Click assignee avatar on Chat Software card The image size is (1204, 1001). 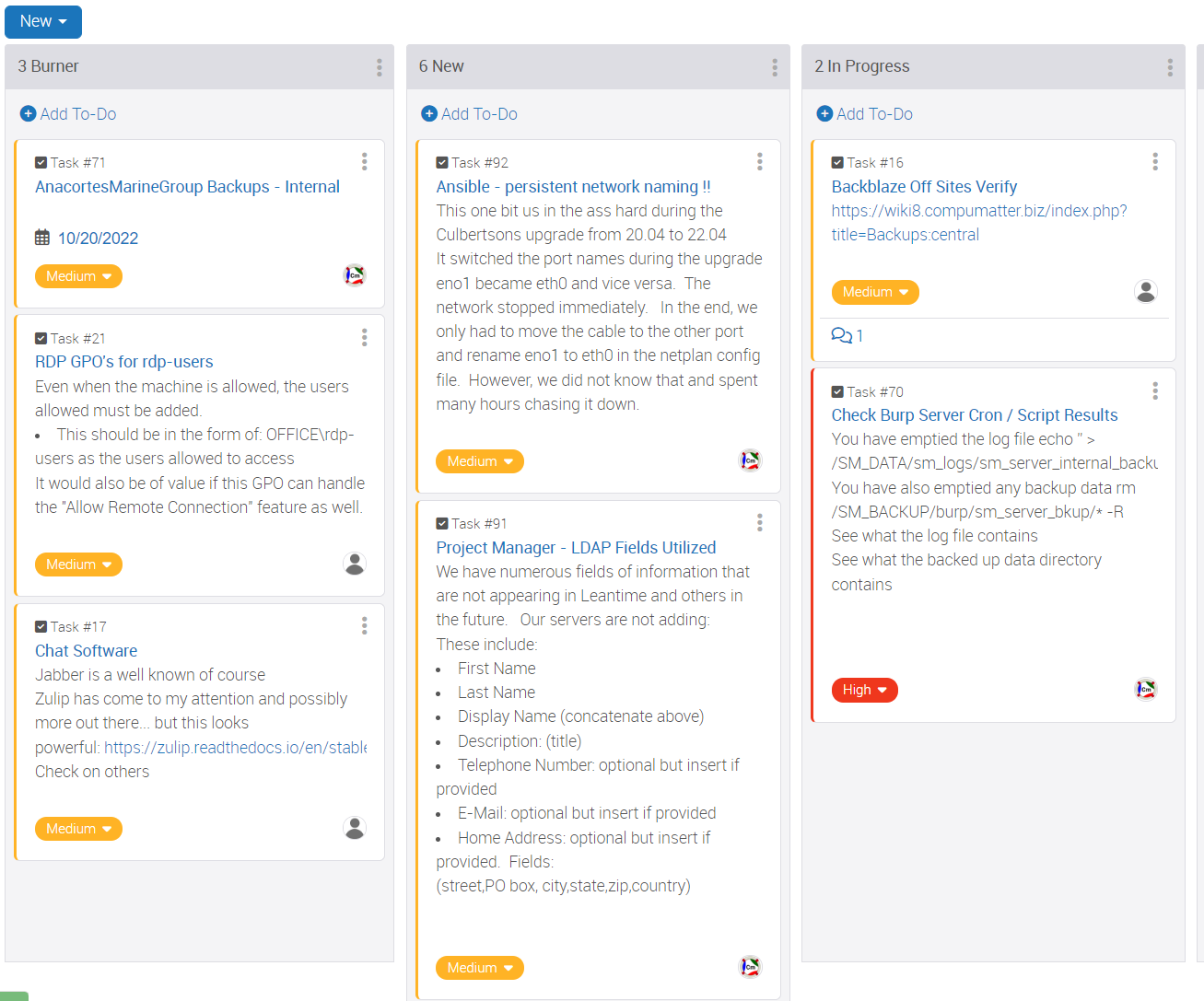[355, 828]
